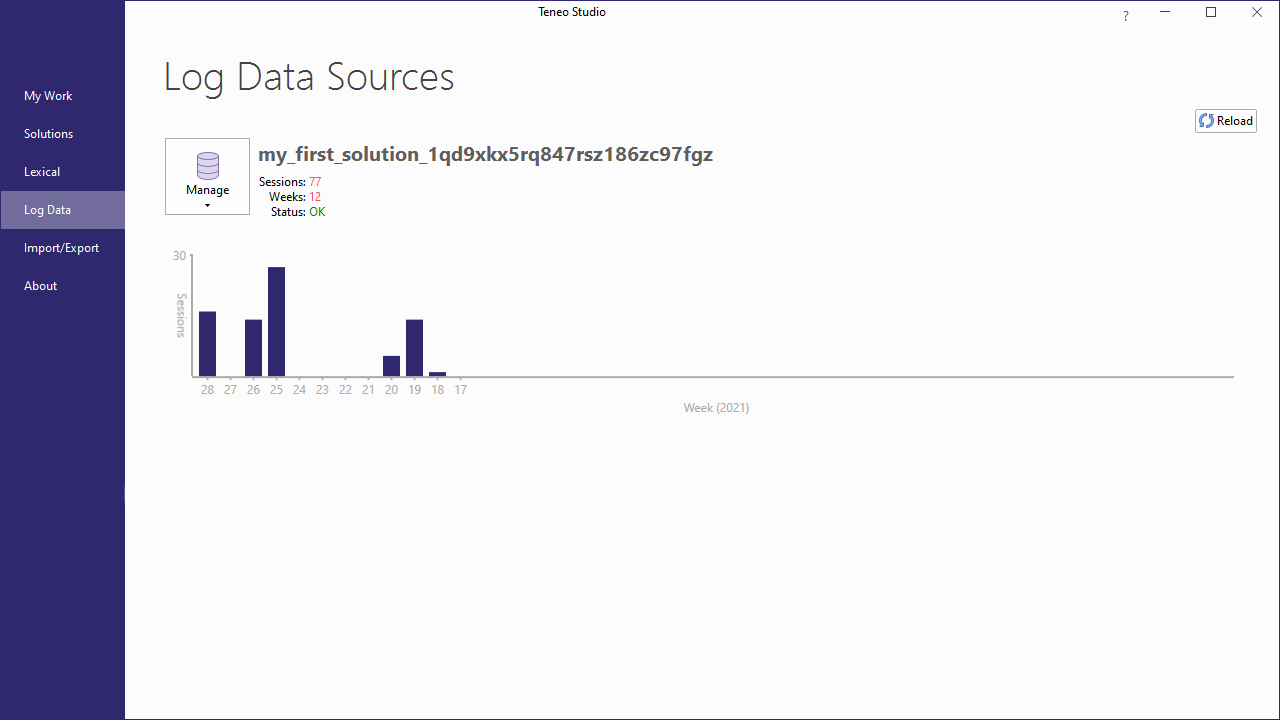Click the Sessions y-axis label

pyautogui.click(x=181, y=315)
